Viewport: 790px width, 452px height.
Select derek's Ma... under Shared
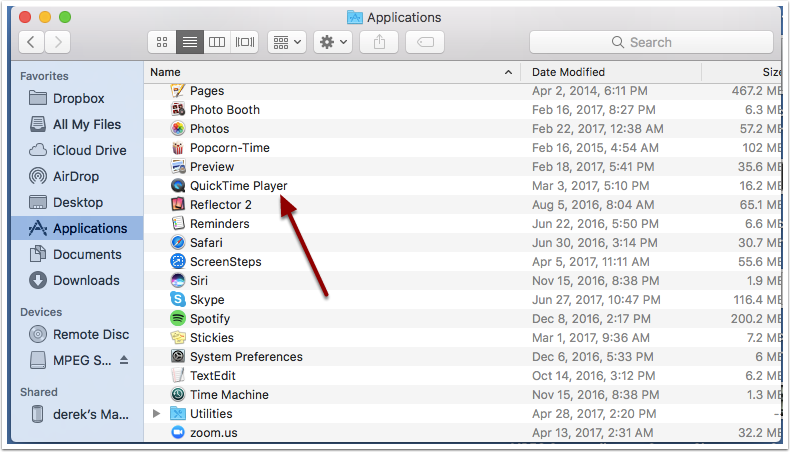coord(77,414)
